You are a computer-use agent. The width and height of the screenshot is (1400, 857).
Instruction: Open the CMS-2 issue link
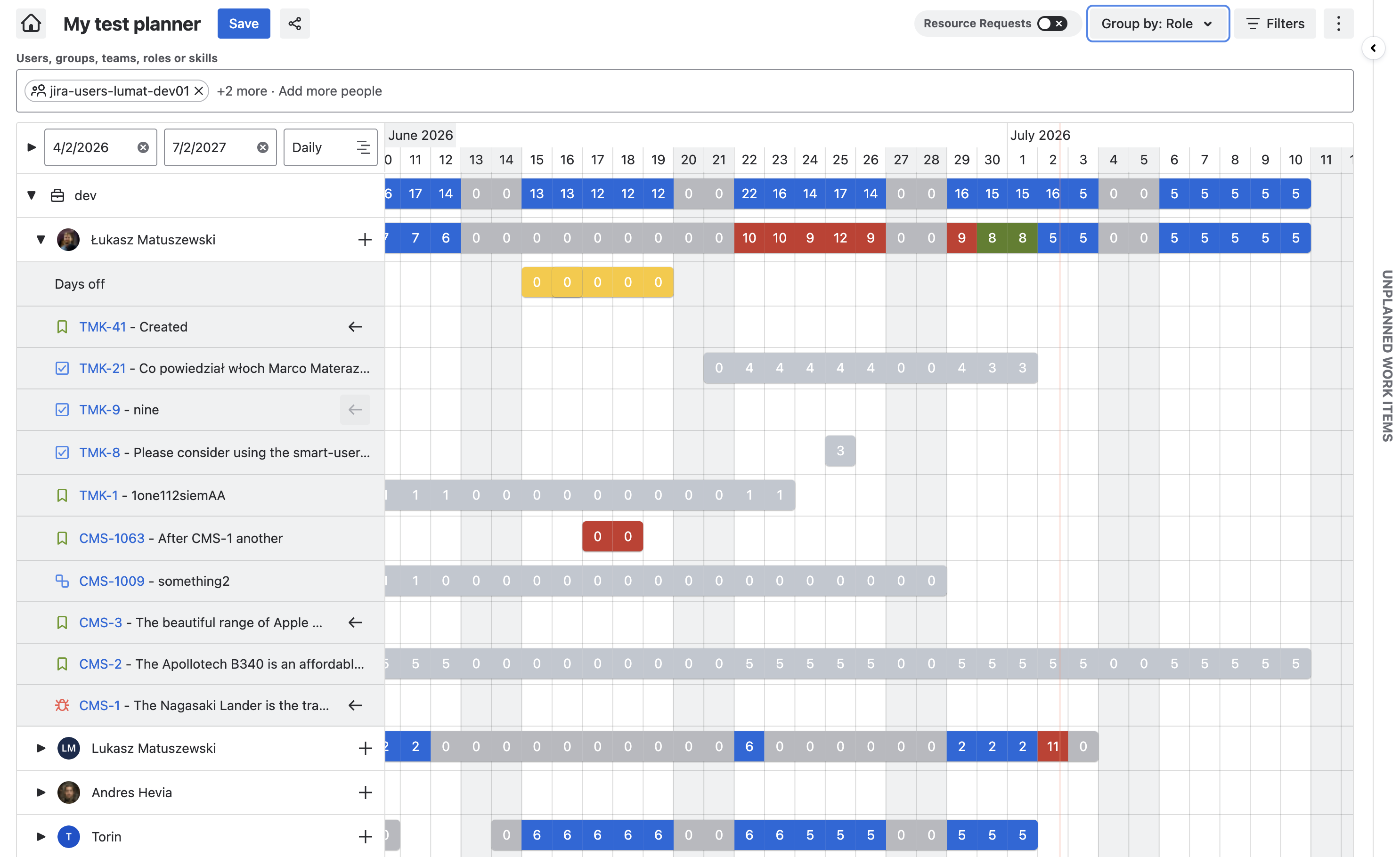coord(100,664)
